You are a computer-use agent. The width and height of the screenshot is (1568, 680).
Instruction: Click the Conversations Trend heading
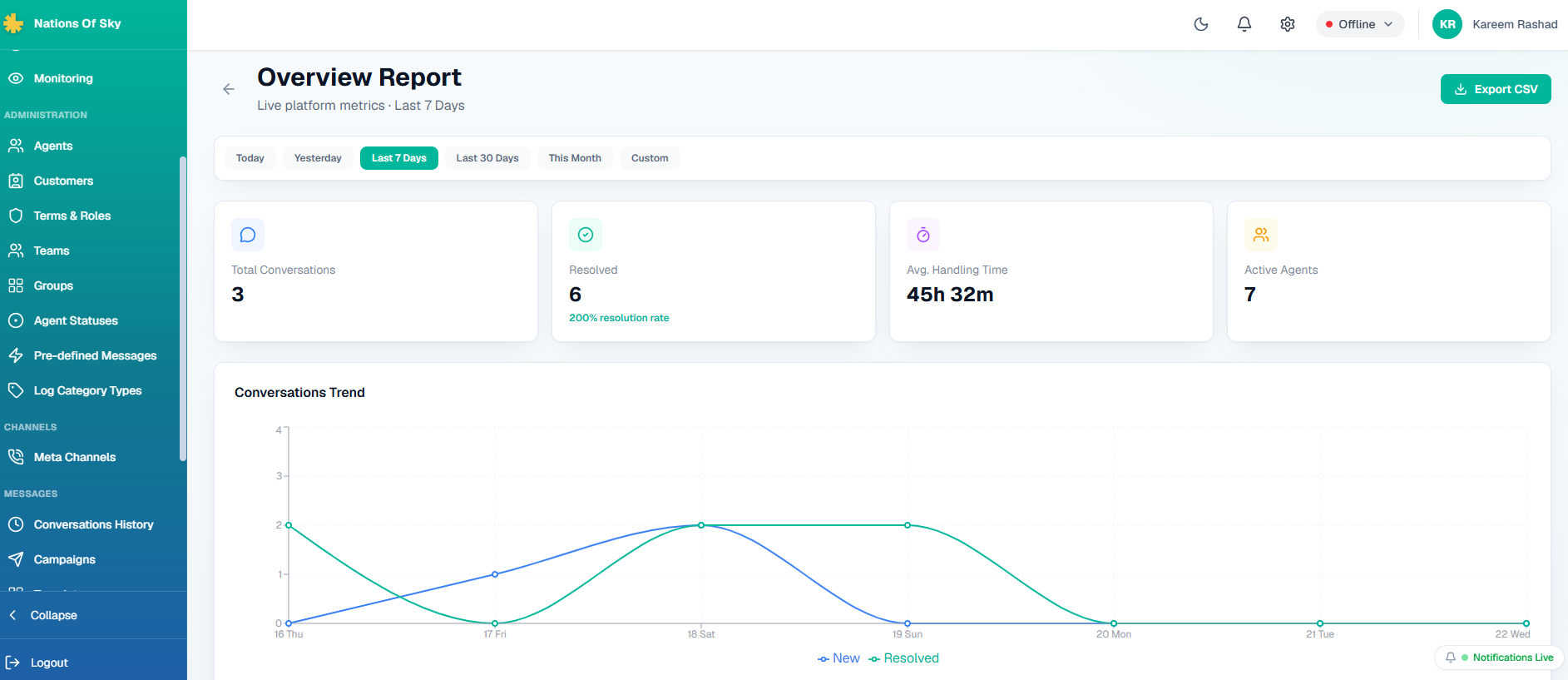[299, 393]
